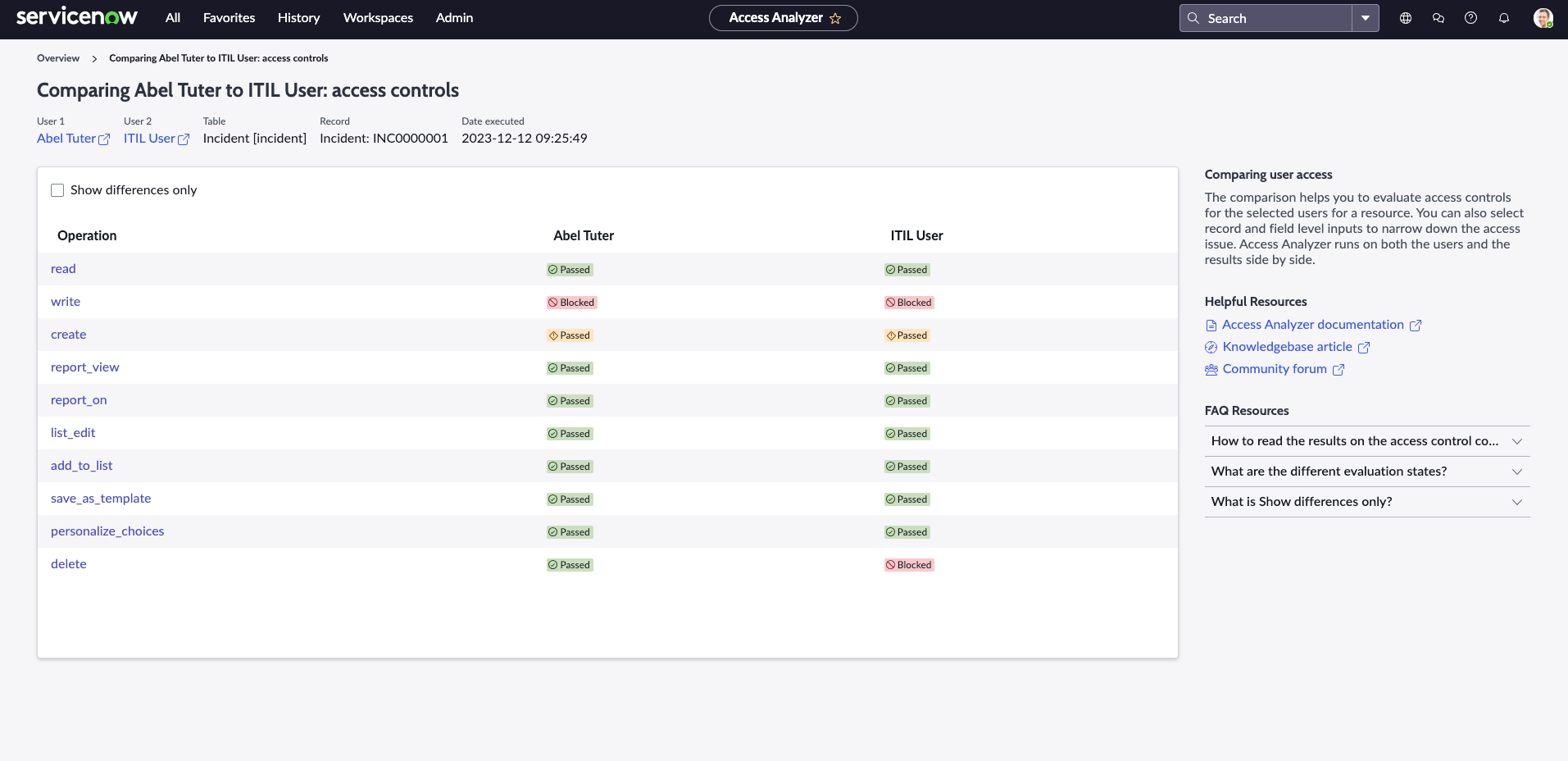Open the search options dropdown arrow

tap(1366, 18)
